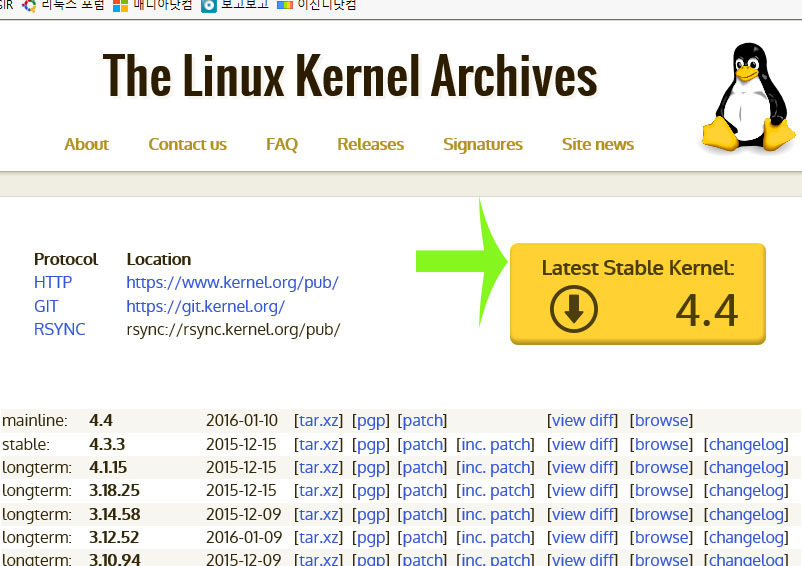802x566 pixels.
Task: Open the 보고보고 bookmark
Action: click(x=235, y=6)
